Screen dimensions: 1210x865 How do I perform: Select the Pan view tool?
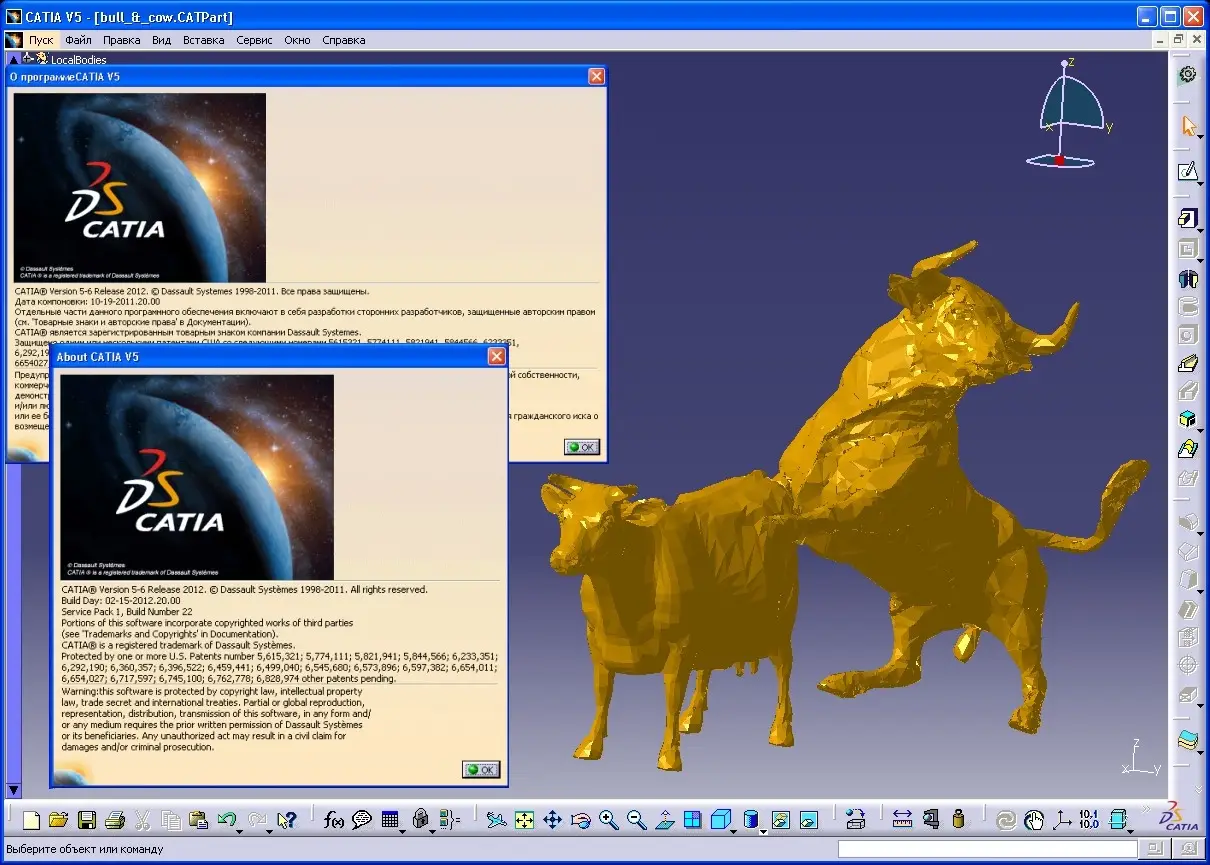click(552, 821)
